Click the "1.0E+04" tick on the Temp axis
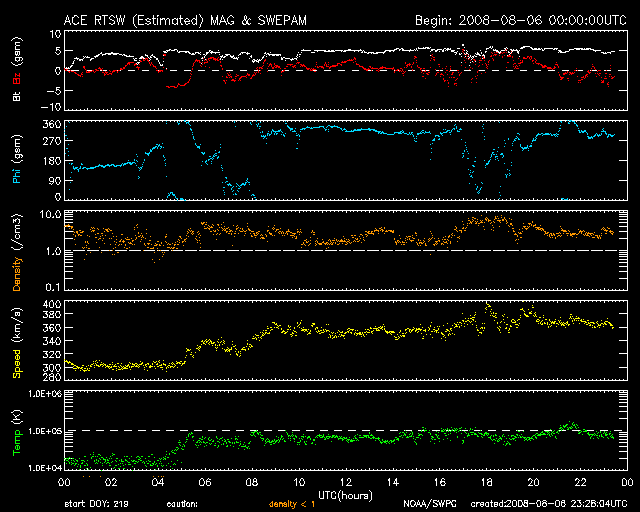 (45, 468)
